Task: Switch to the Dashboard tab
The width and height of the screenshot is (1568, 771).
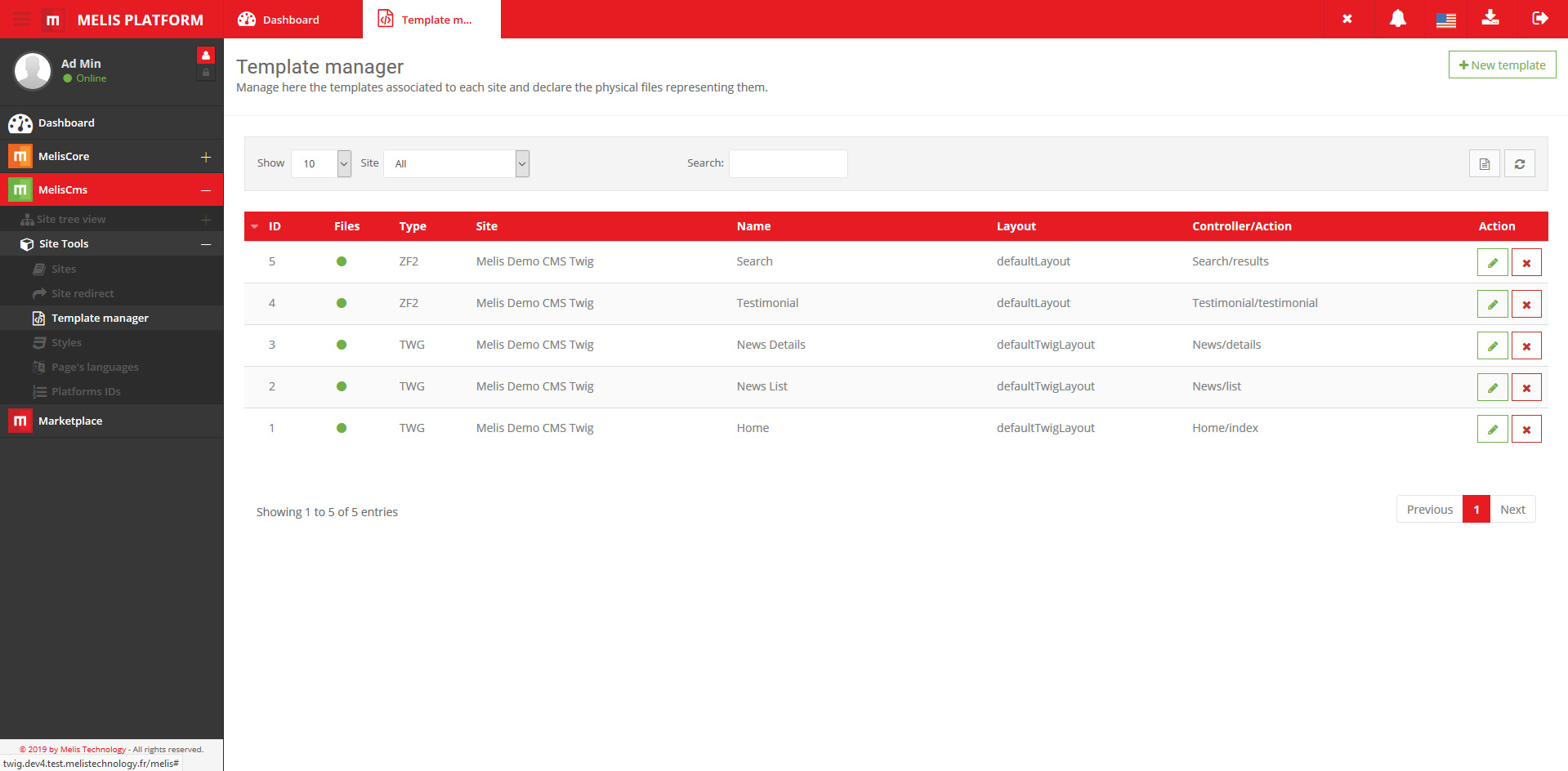Action: (x=279, y=20)
